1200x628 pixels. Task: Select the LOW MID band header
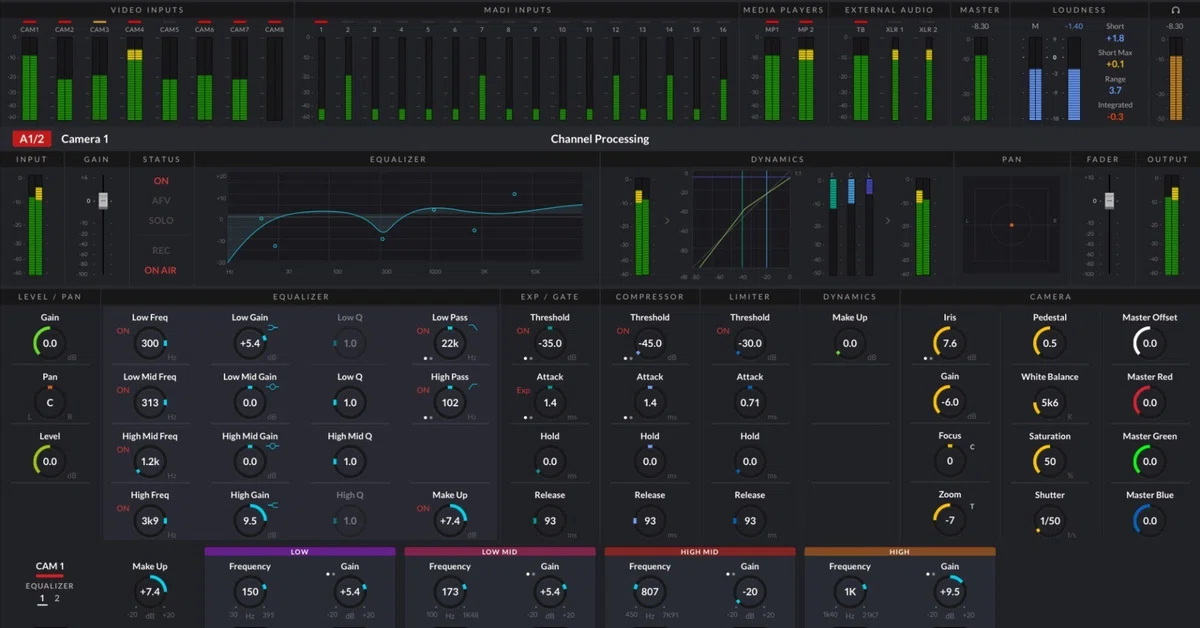pos(500,551)
